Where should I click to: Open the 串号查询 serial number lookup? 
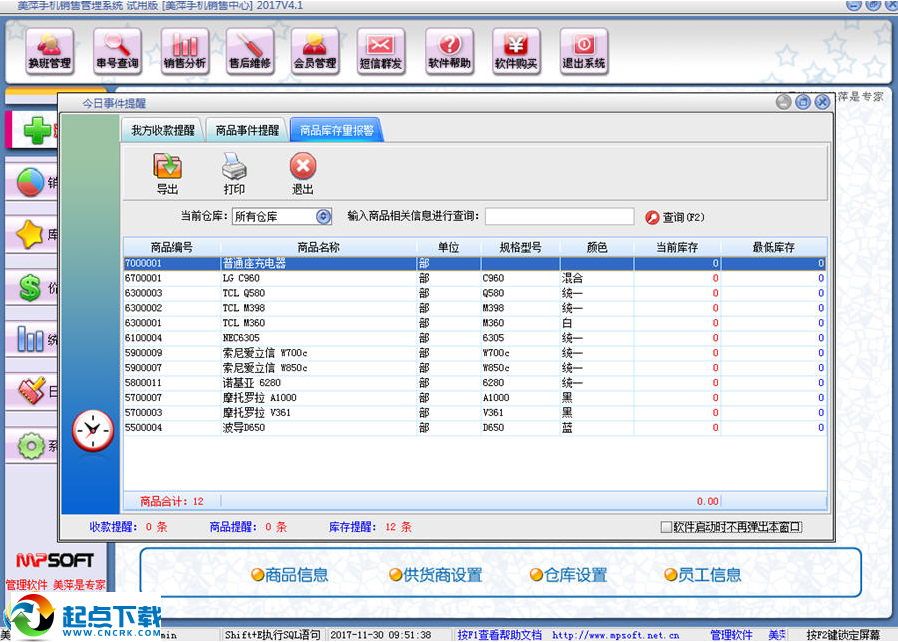[x=116, y=51]
